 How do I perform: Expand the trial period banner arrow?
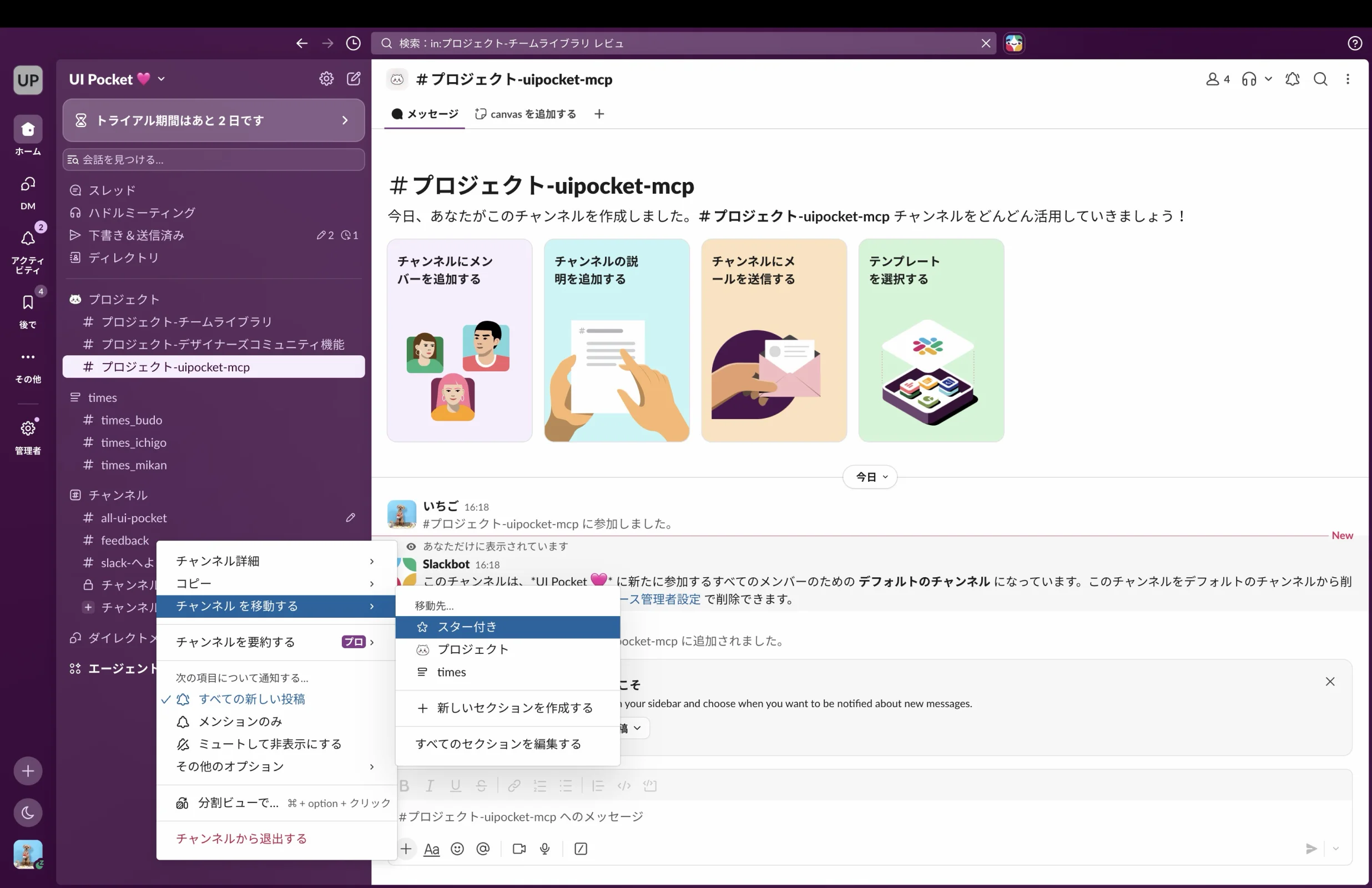click(x=345, y=120)
